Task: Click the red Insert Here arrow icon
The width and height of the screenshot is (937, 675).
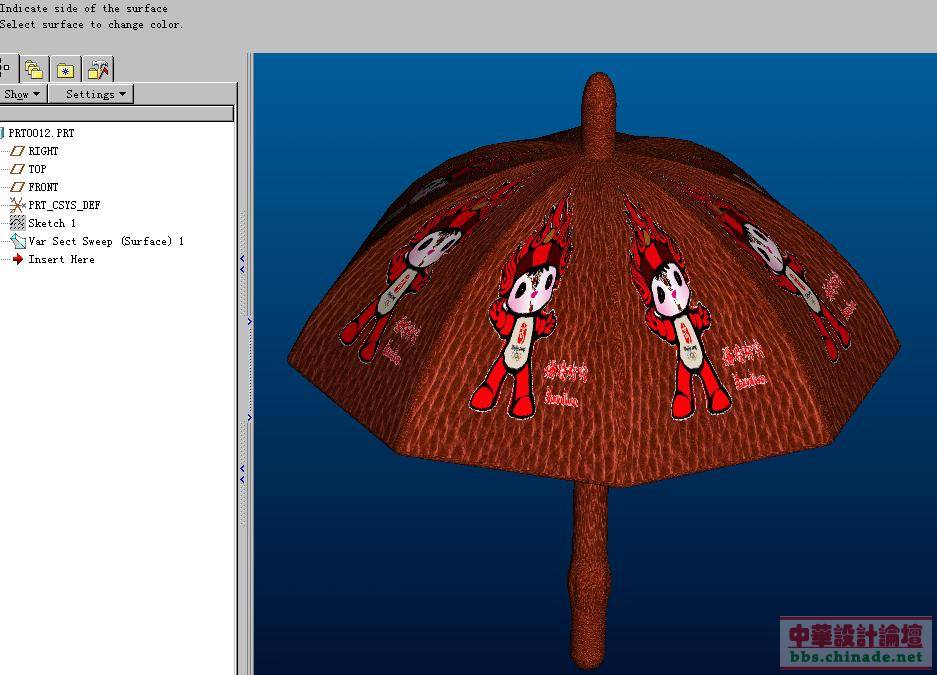Action: click(x=18, y=259)
